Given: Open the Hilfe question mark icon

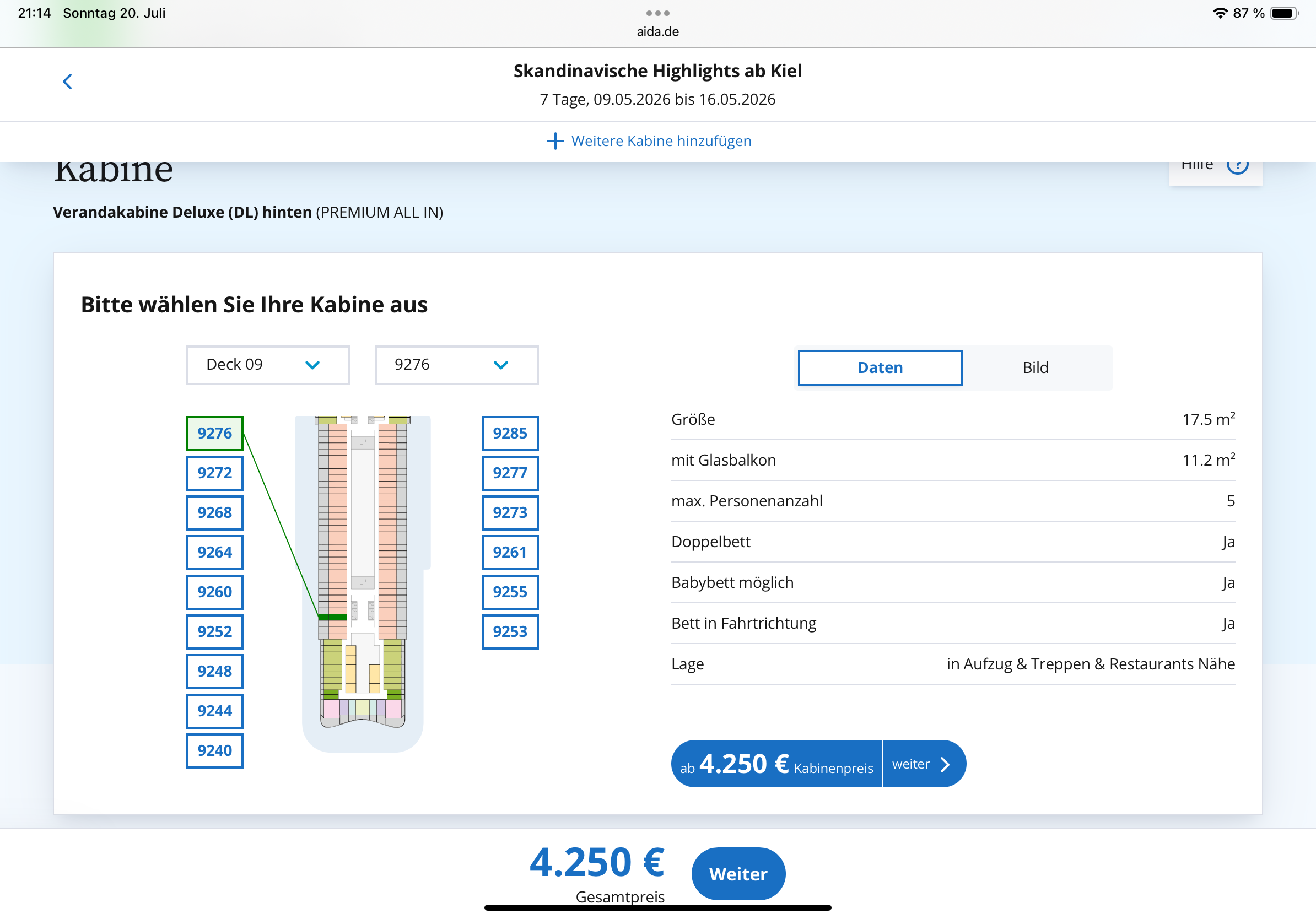Looking at the screenshot, I should [x=1237, y=166].
